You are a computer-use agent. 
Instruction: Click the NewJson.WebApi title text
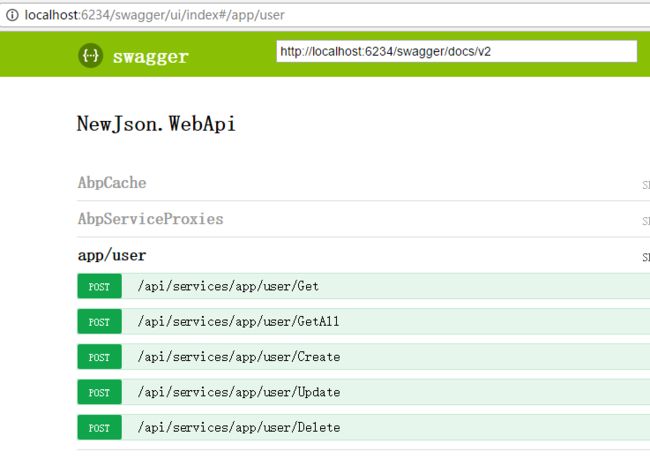tap(156, 124)
